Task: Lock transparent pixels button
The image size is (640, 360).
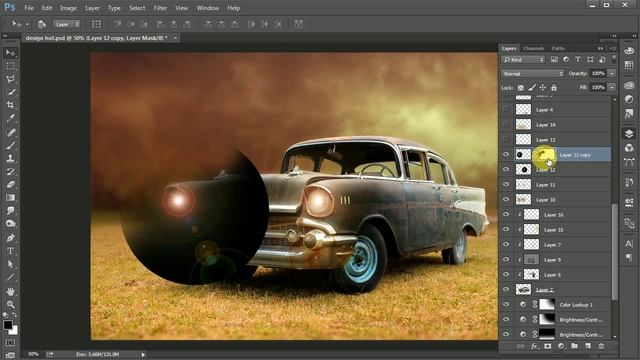Action: point(520,88)
